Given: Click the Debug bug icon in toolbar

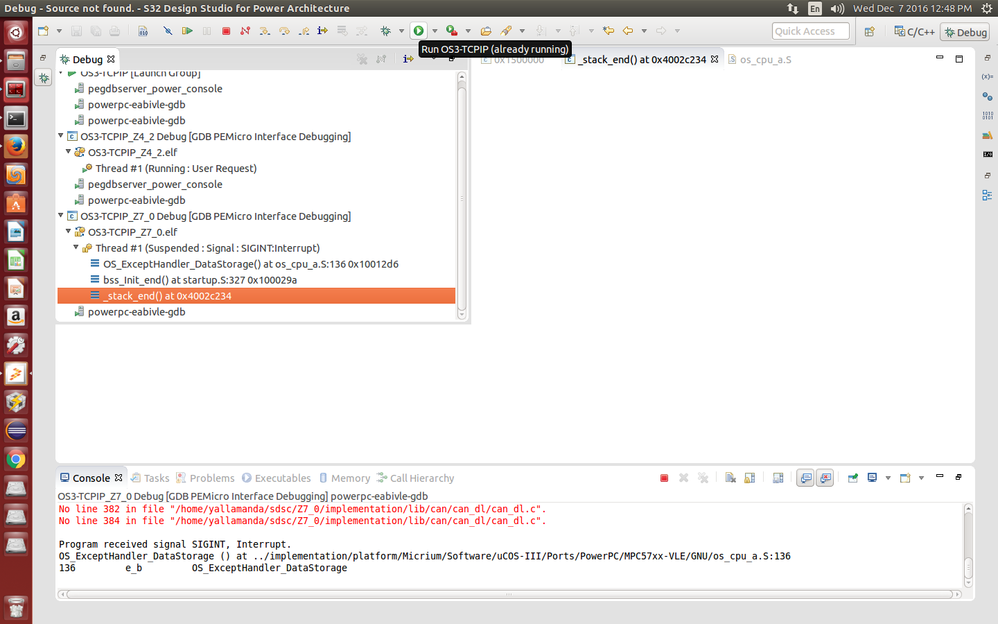Looking at the screenshot, I should click(386, 31).
